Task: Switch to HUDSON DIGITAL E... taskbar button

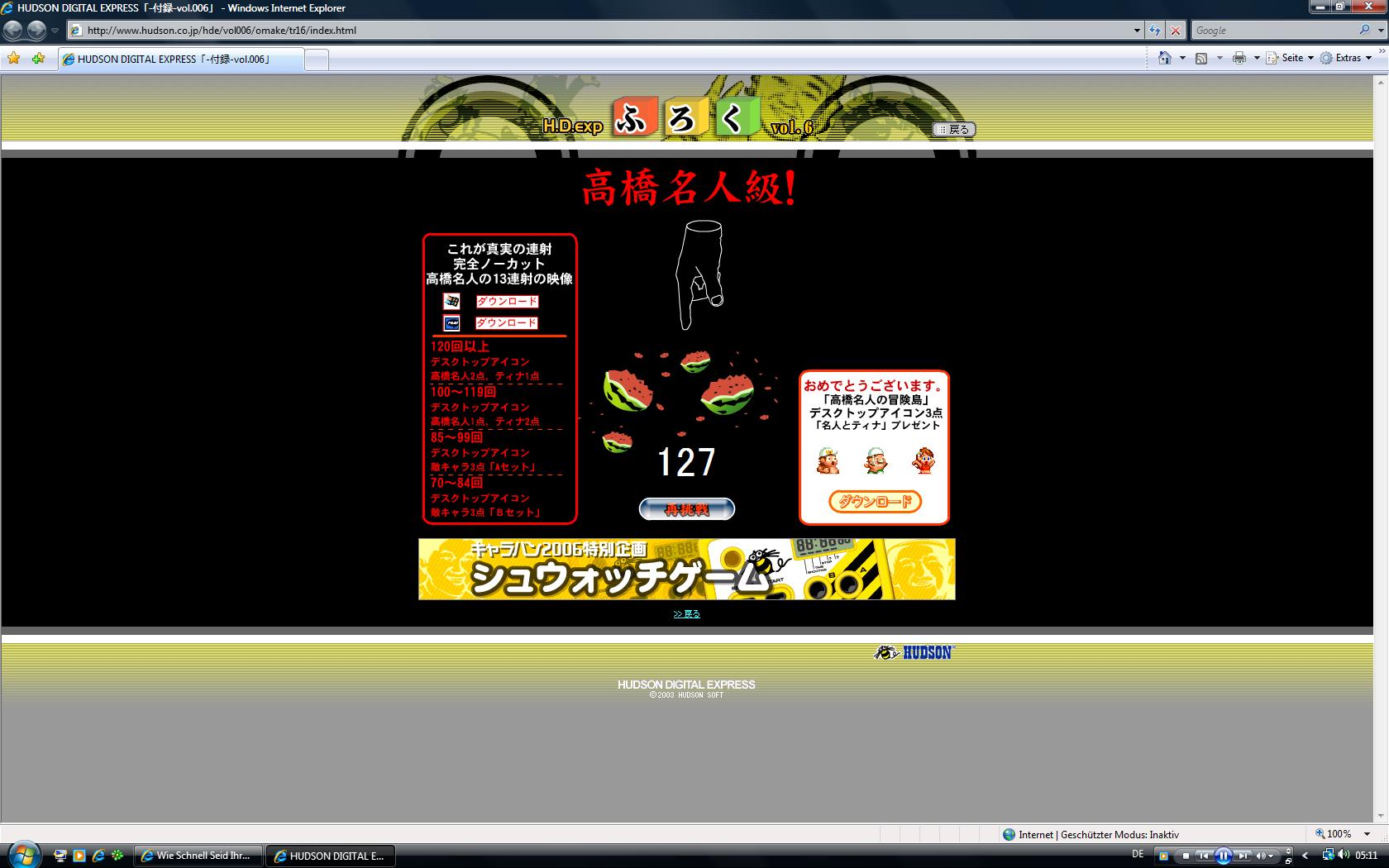Action: coord(331,856)
